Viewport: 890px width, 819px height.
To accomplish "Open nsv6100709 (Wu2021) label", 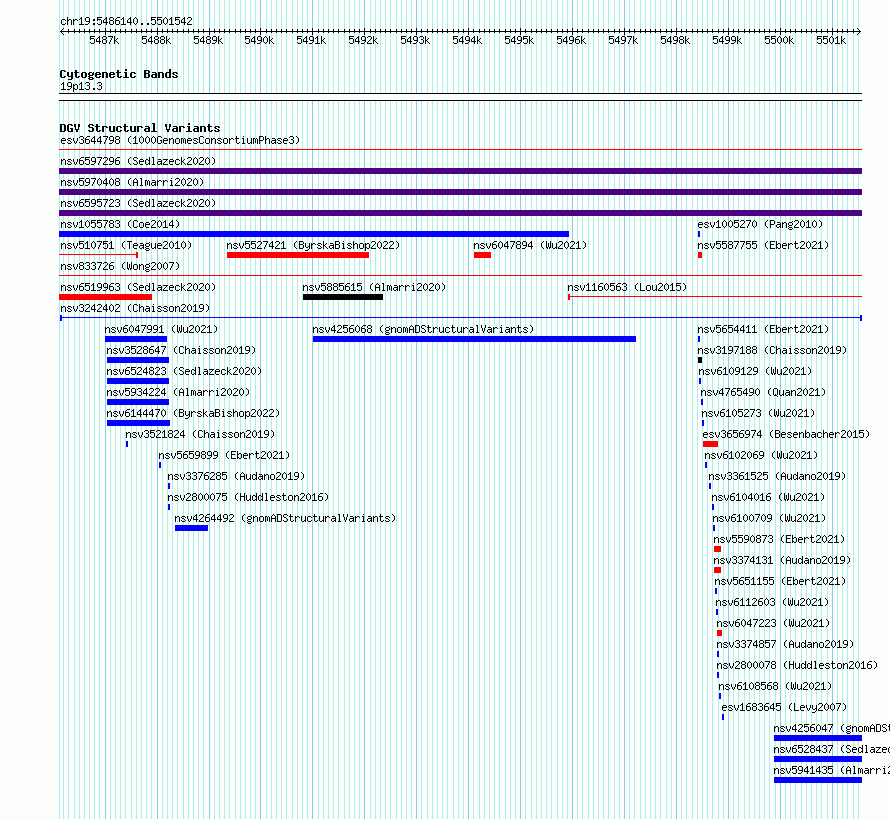I will 769,518.
